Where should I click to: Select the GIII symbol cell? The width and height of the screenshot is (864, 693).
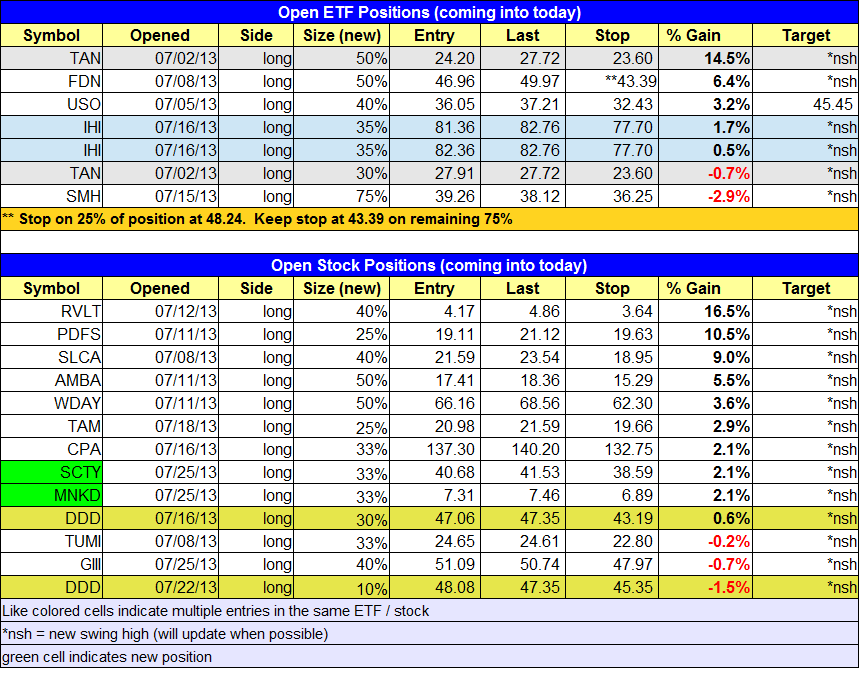(x=52, y=565)
